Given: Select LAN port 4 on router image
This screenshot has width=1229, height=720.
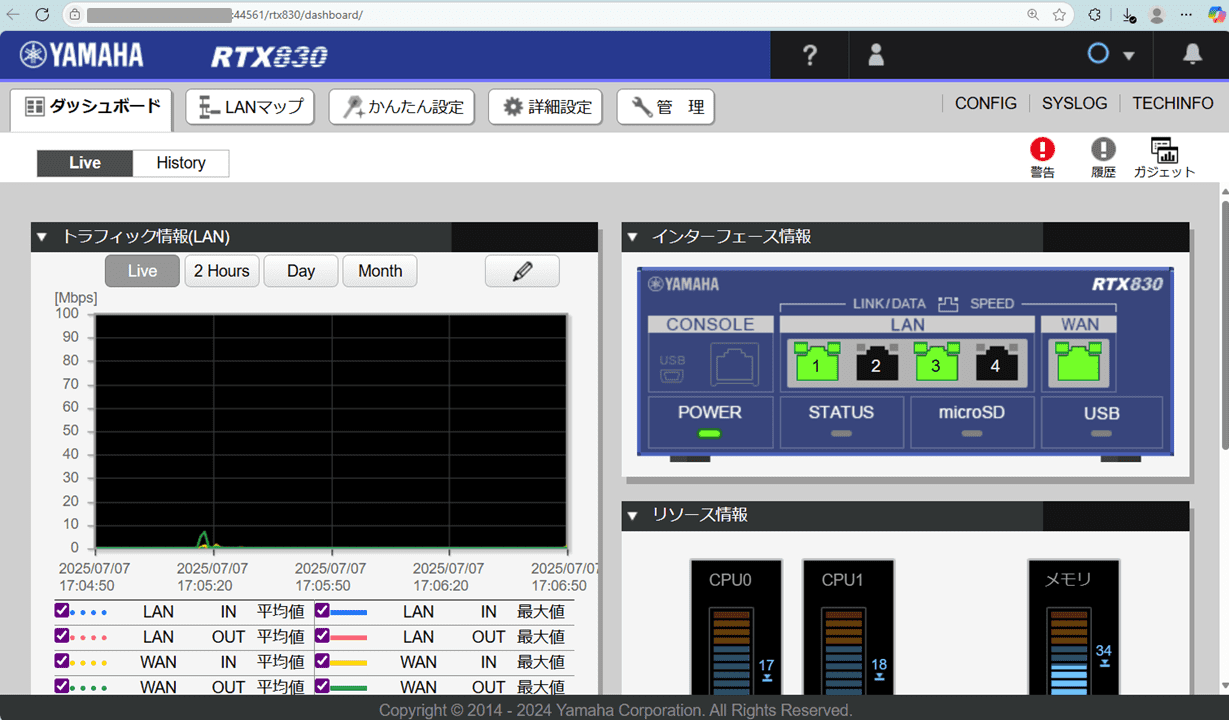Looking at the screenshot, I should [x=995, y=362].
